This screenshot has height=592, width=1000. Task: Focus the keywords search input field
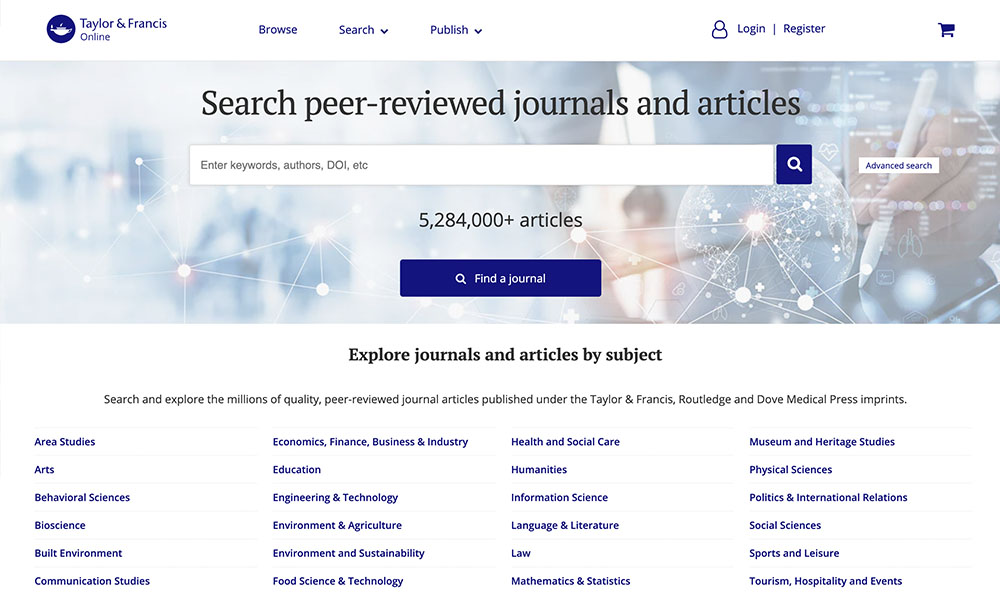click(x=481, y=165)
